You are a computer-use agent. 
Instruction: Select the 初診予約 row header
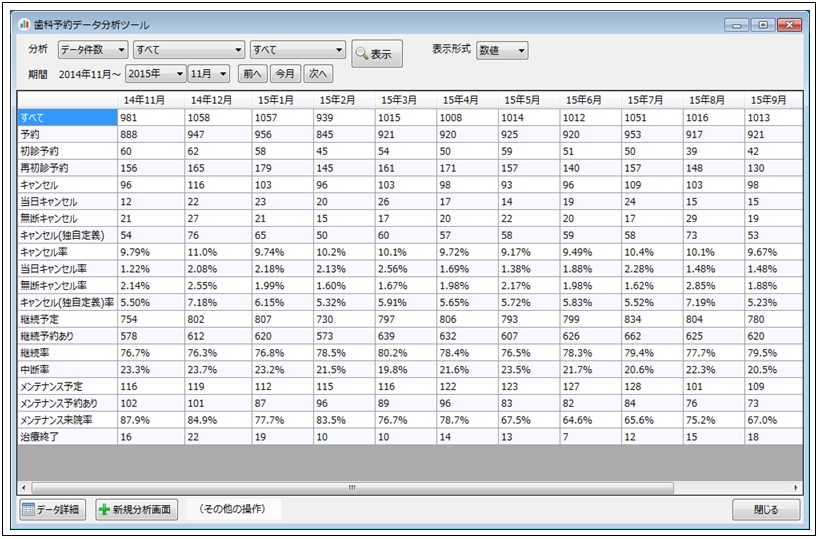(x=67, y=151)
